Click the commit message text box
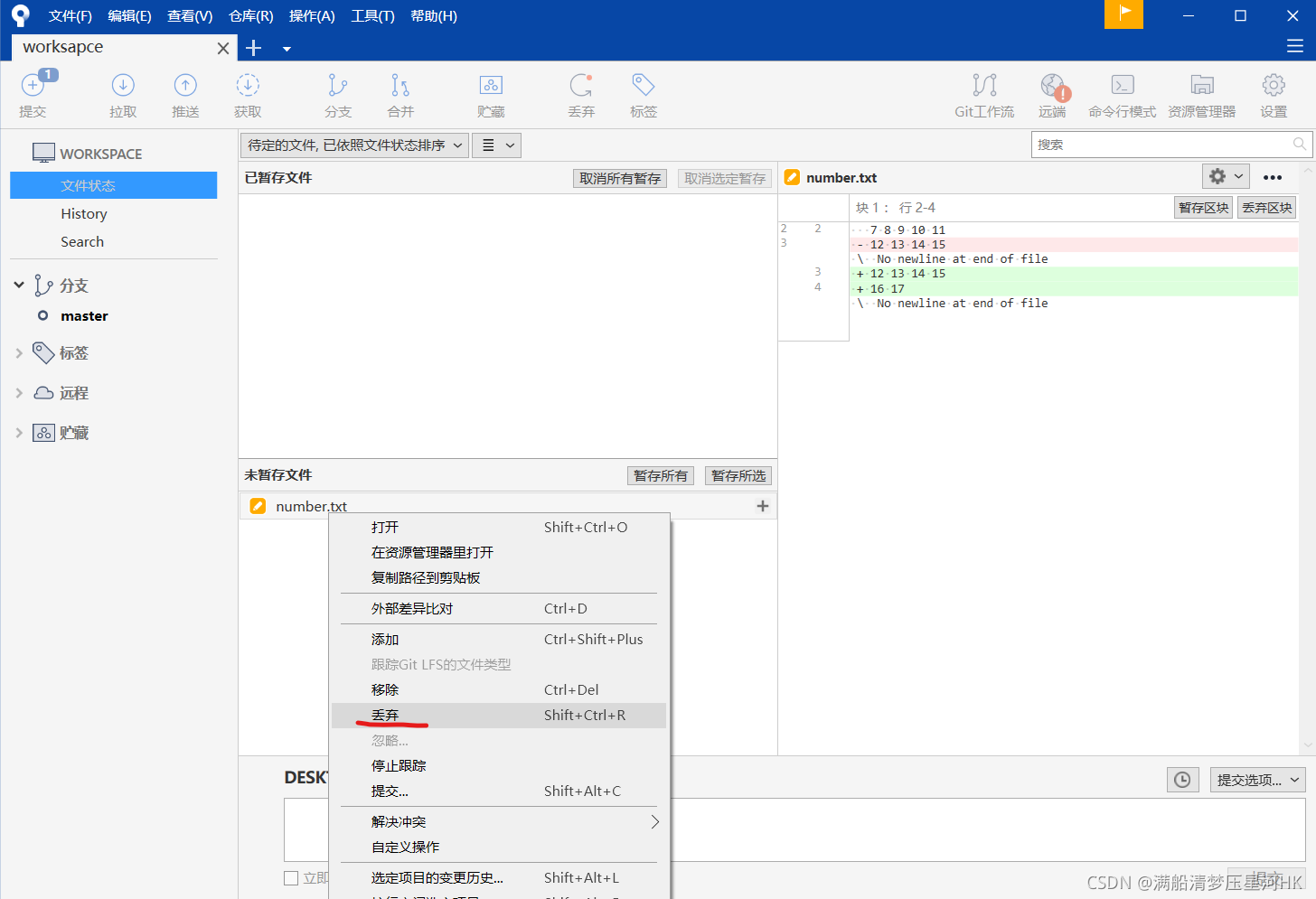 (x=794, y=829)
